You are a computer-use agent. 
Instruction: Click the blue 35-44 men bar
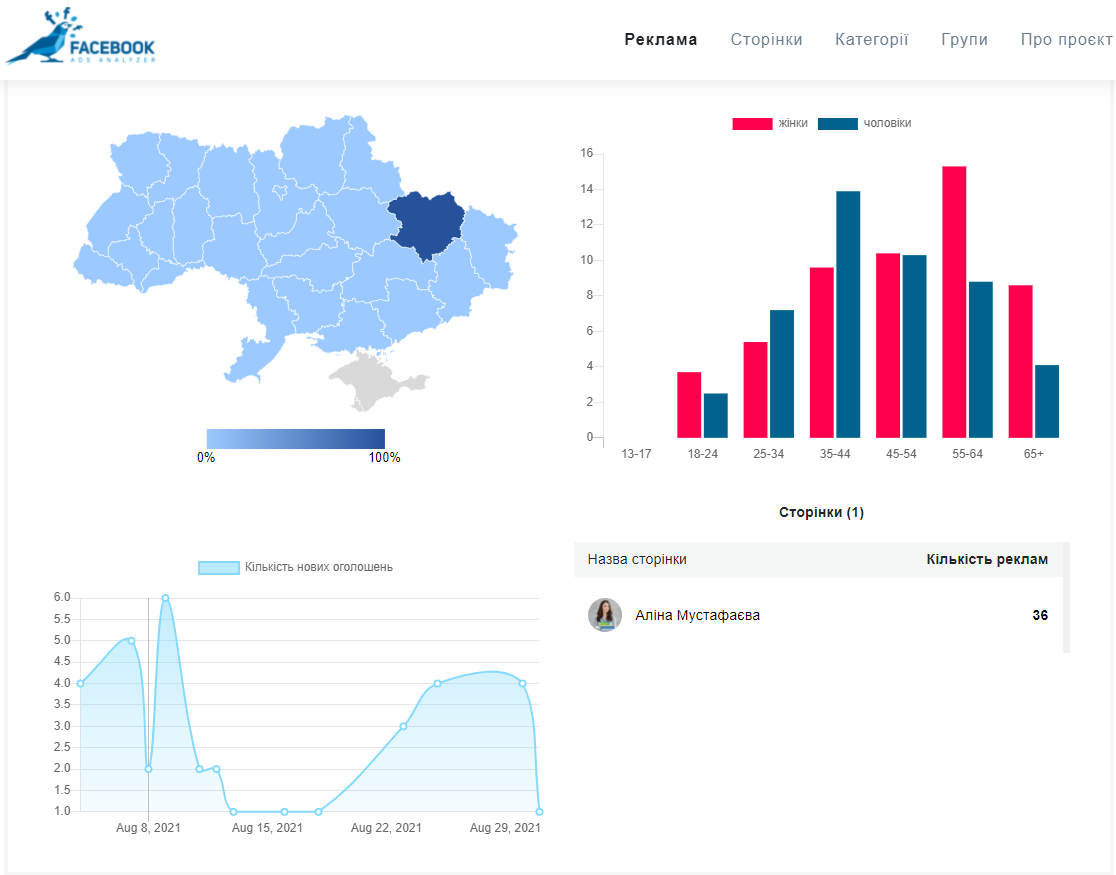848,314
